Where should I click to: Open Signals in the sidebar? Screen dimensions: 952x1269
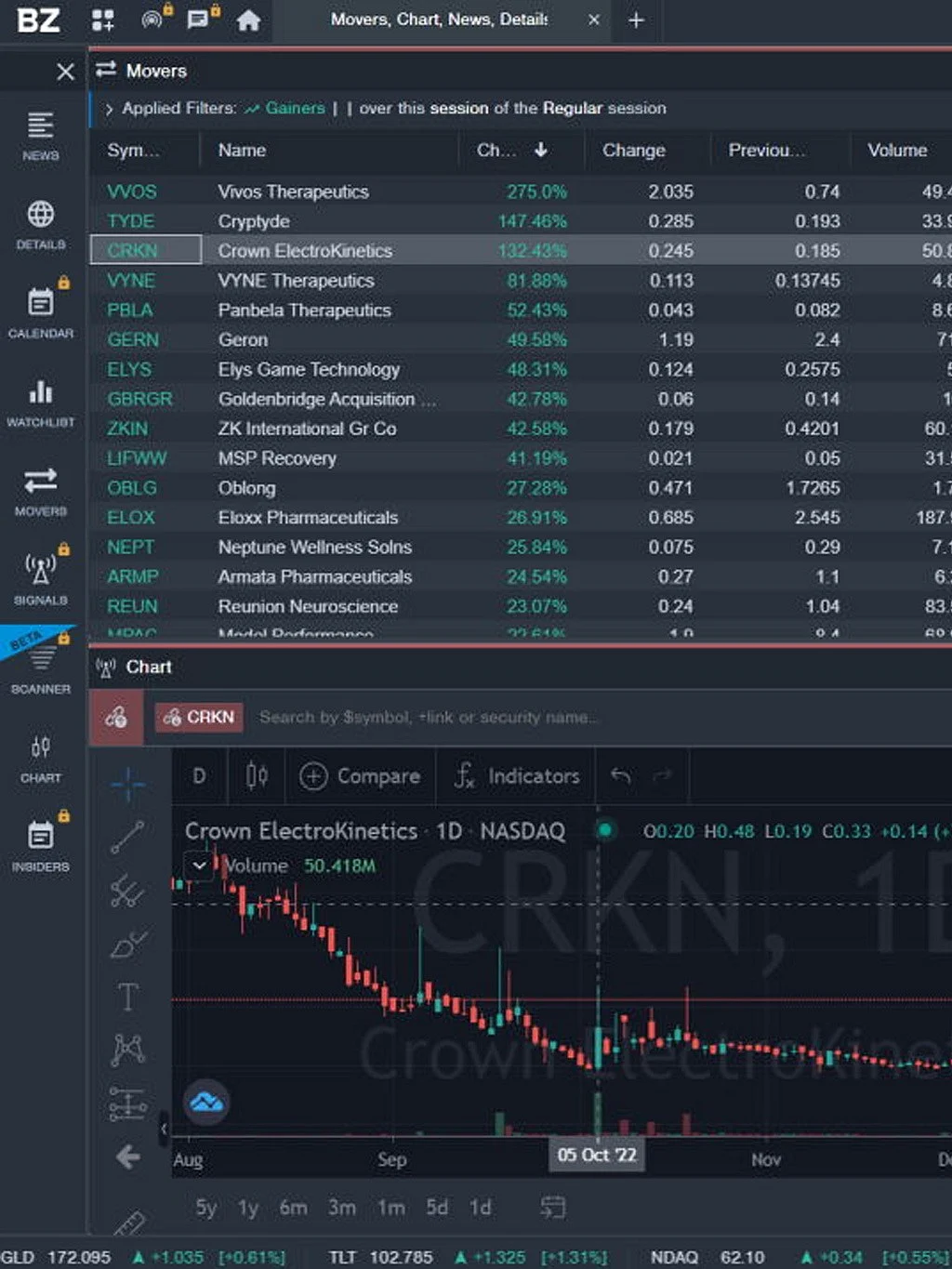pyautogui.click(x=41, y=577)
